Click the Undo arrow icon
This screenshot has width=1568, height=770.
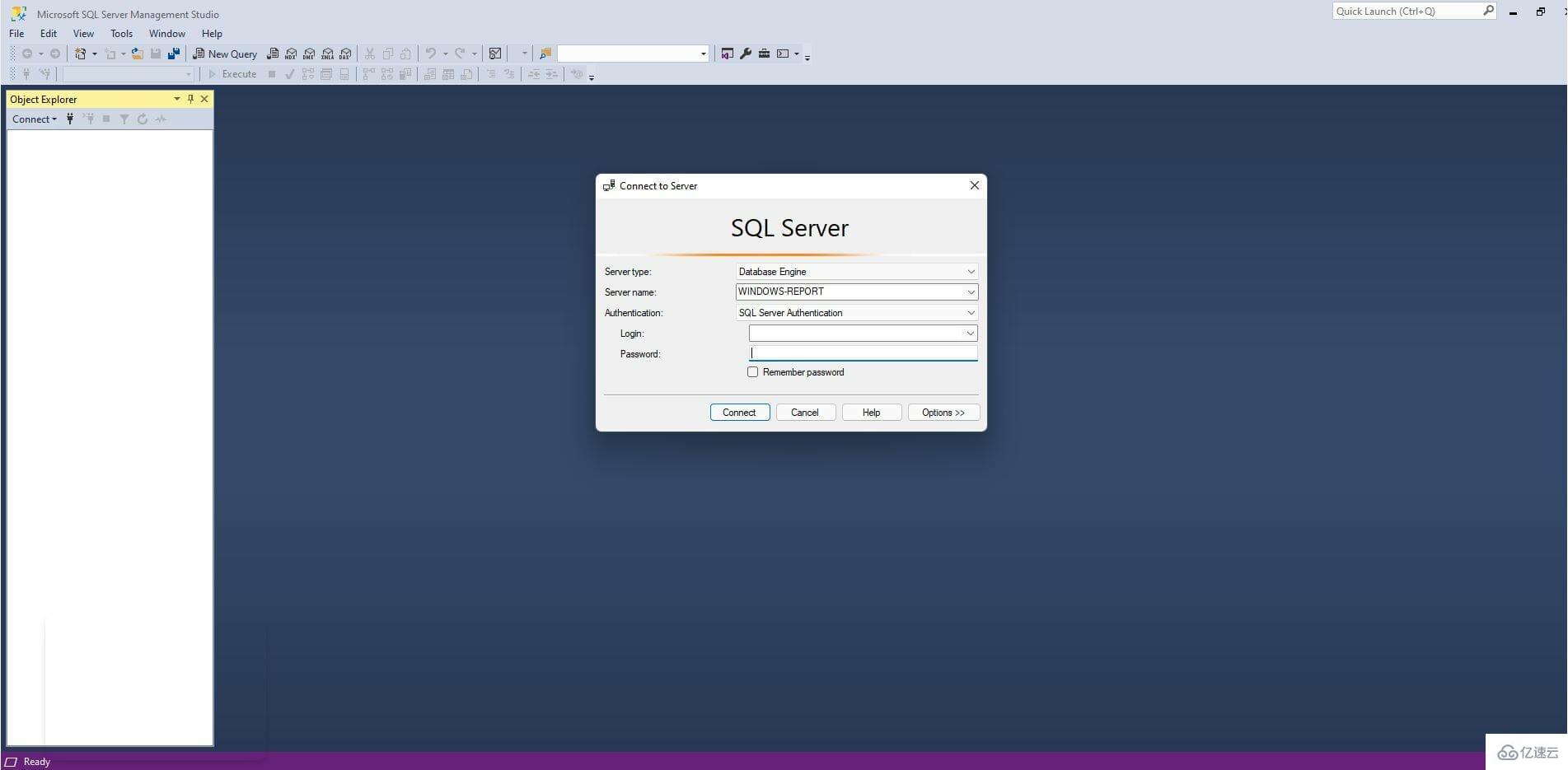coord(430,54)
